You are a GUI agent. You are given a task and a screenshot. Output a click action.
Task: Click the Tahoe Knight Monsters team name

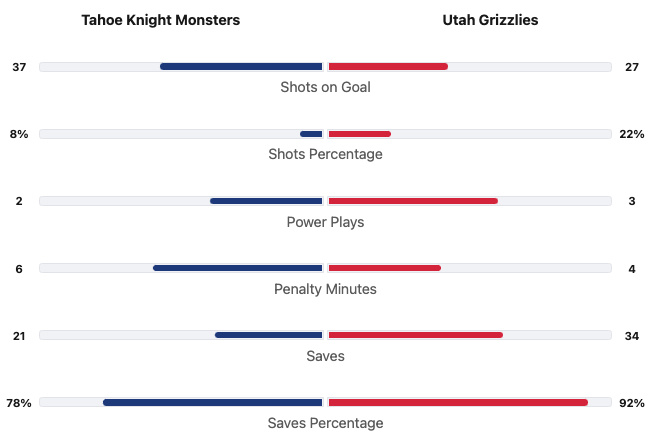[160, 20]
